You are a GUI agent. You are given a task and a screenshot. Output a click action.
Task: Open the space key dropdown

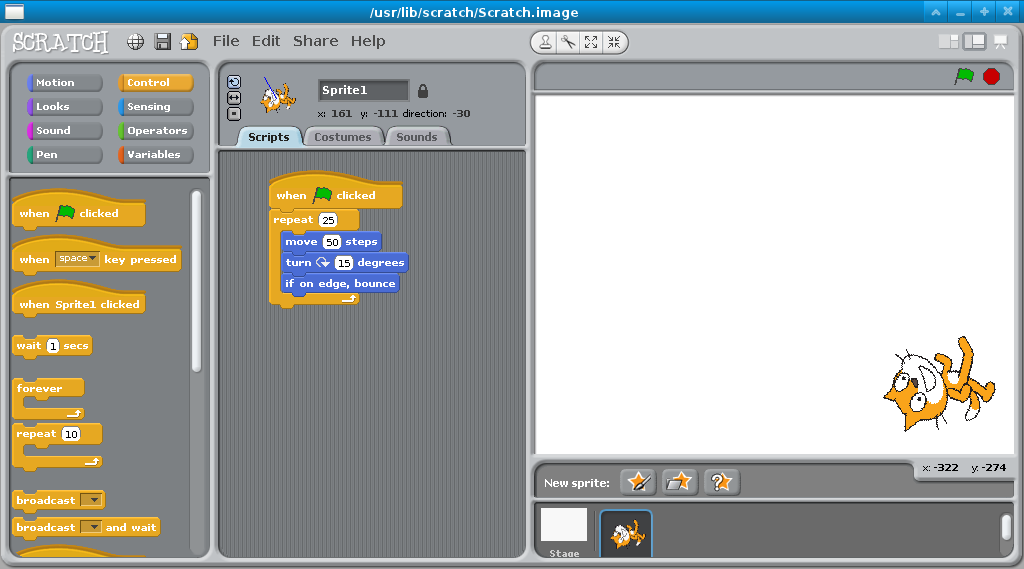pyautogui.click(x=77, y=259)
